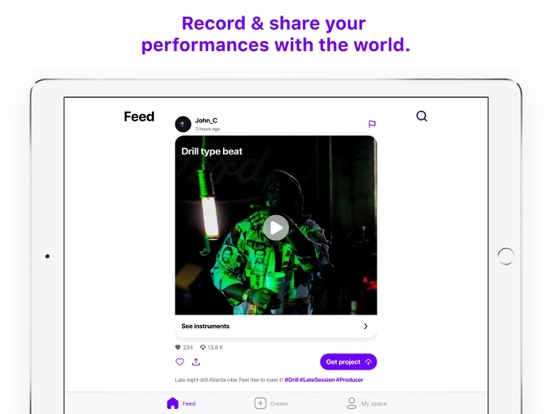The width and height of the screenshot is (552, 414).
Task: Switch to the Create tab
Action: point(271,403)
